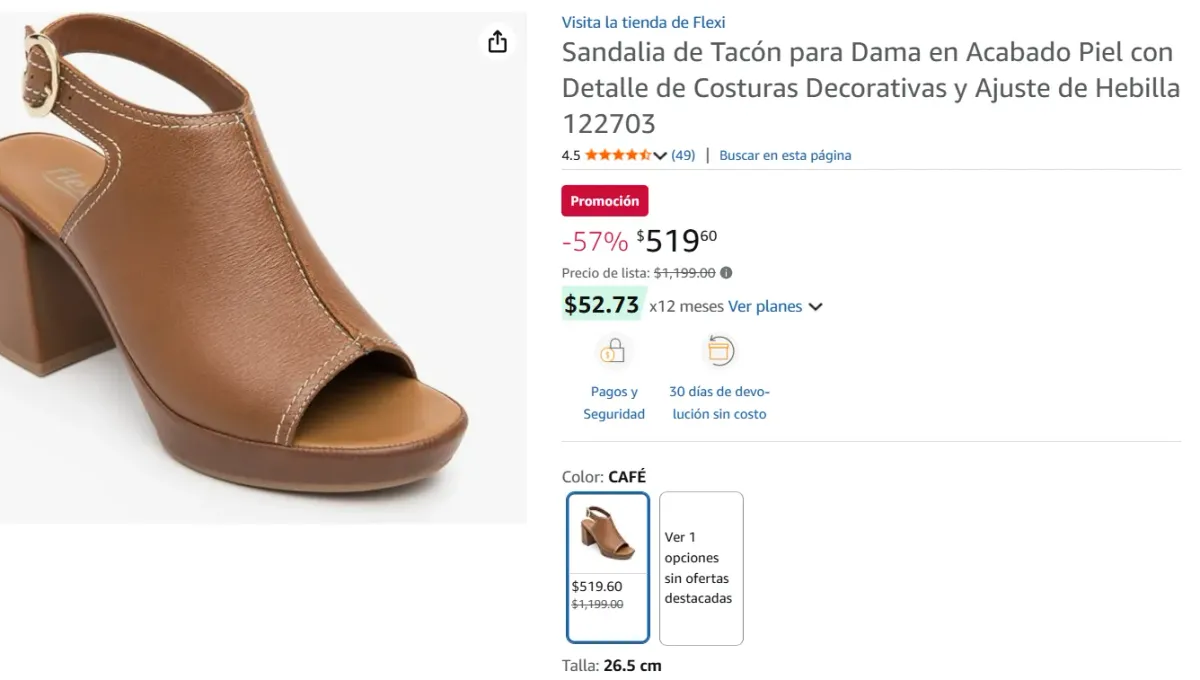
Task: Click the product title text
Action: pyautogui.click(x=868, y=87)
